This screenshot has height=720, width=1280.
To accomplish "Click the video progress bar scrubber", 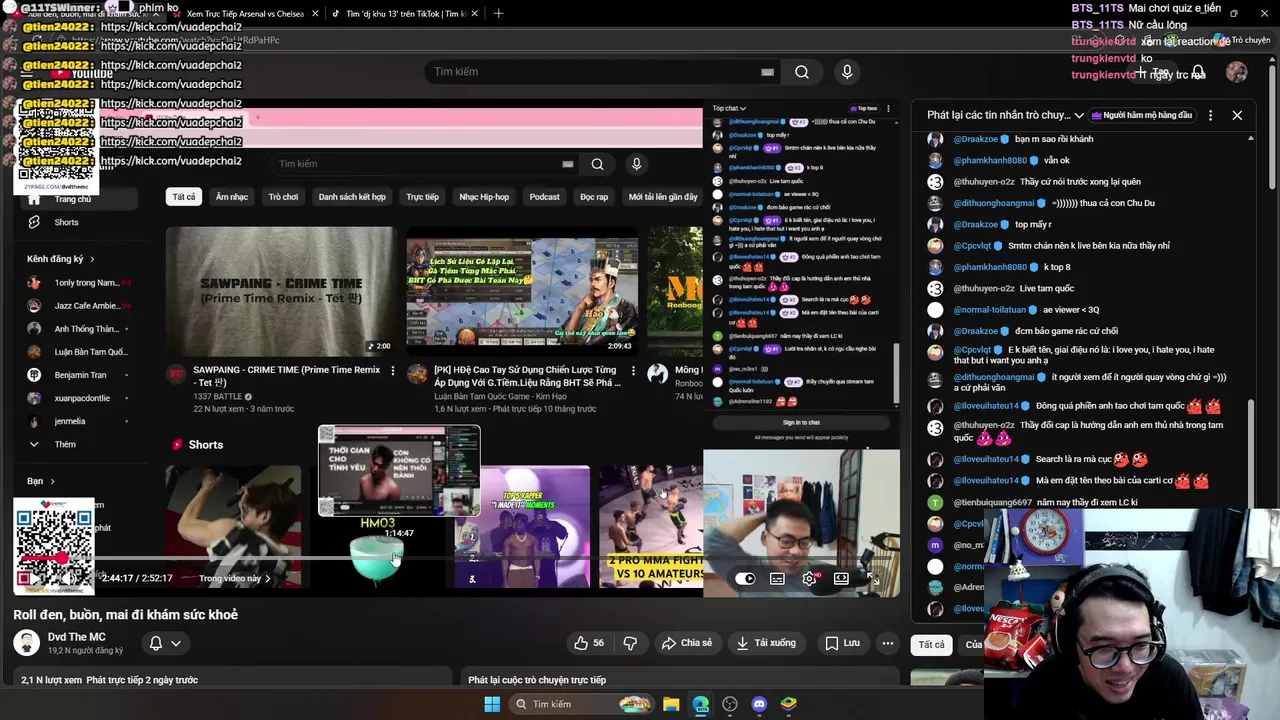I will [x=61, y=558].
